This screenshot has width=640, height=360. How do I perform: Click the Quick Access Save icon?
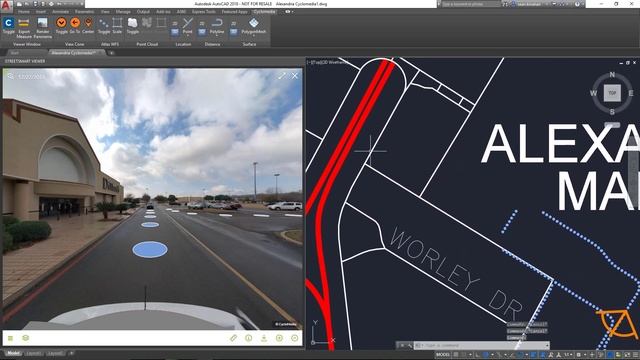click(x=35, y=4)
